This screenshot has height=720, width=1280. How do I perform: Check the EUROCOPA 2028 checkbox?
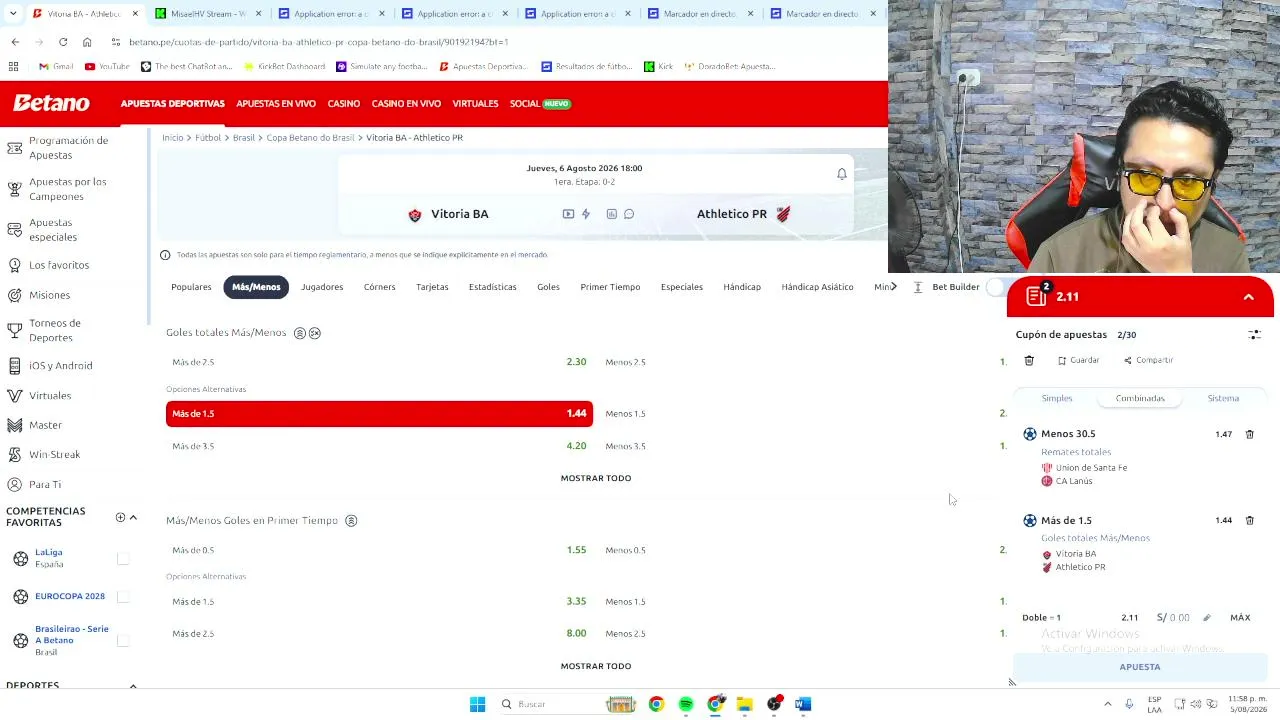click(x=123, y=597)
